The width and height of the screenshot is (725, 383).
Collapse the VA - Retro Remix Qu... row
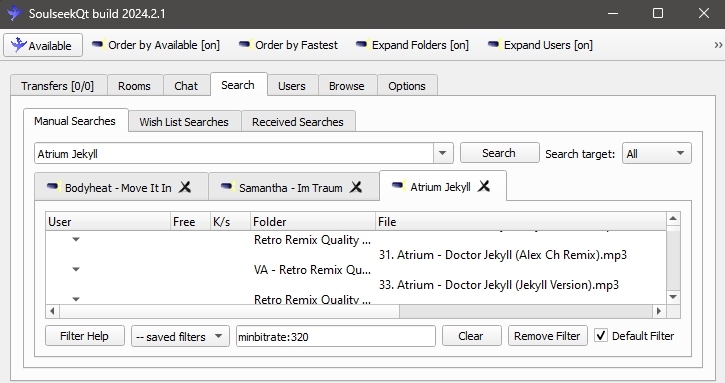click(76, 269)
